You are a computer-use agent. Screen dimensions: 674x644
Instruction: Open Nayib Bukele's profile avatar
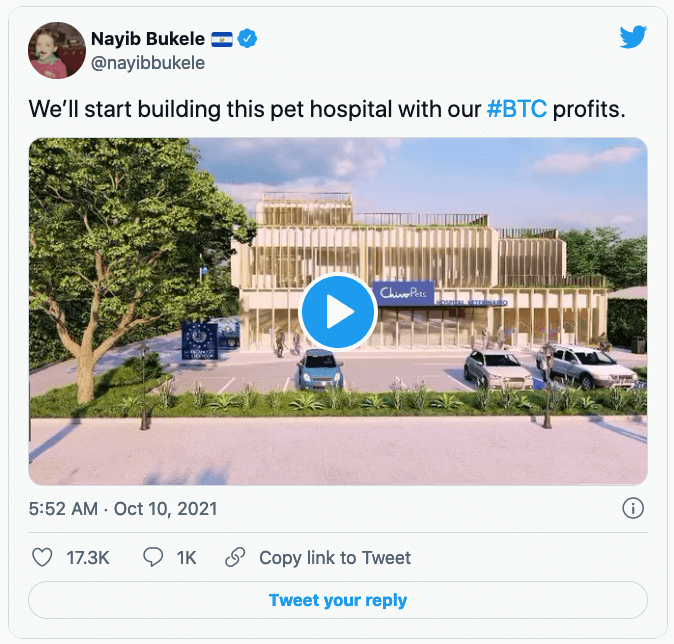(57, 50)
